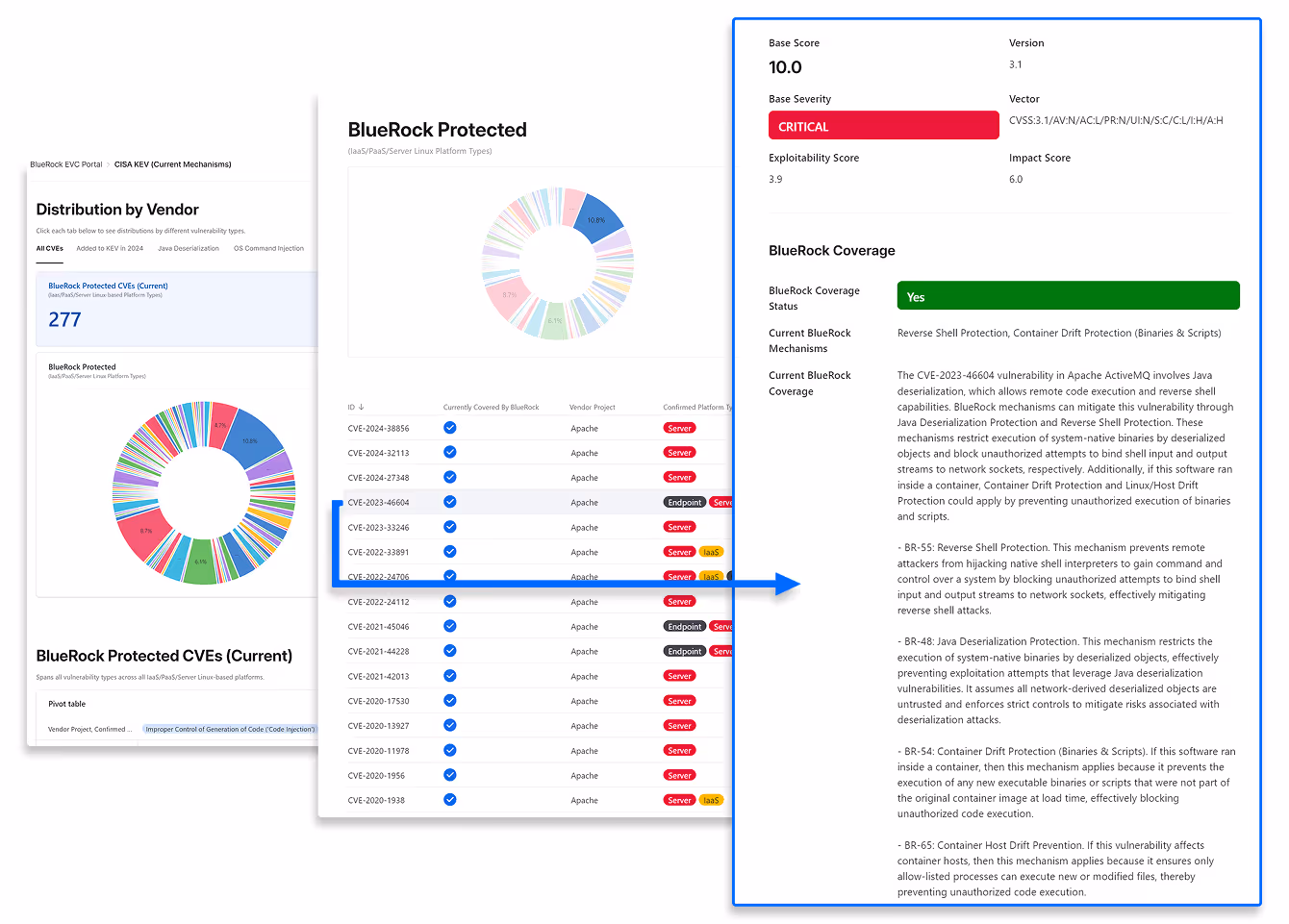Click covered checkmark for CVE-2020-1956
Viewport: 1289px width, 924px height.
(450, 775)
